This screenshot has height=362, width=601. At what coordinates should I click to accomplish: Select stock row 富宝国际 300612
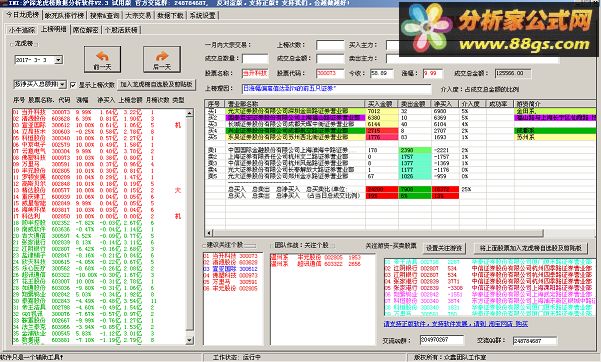98,125
